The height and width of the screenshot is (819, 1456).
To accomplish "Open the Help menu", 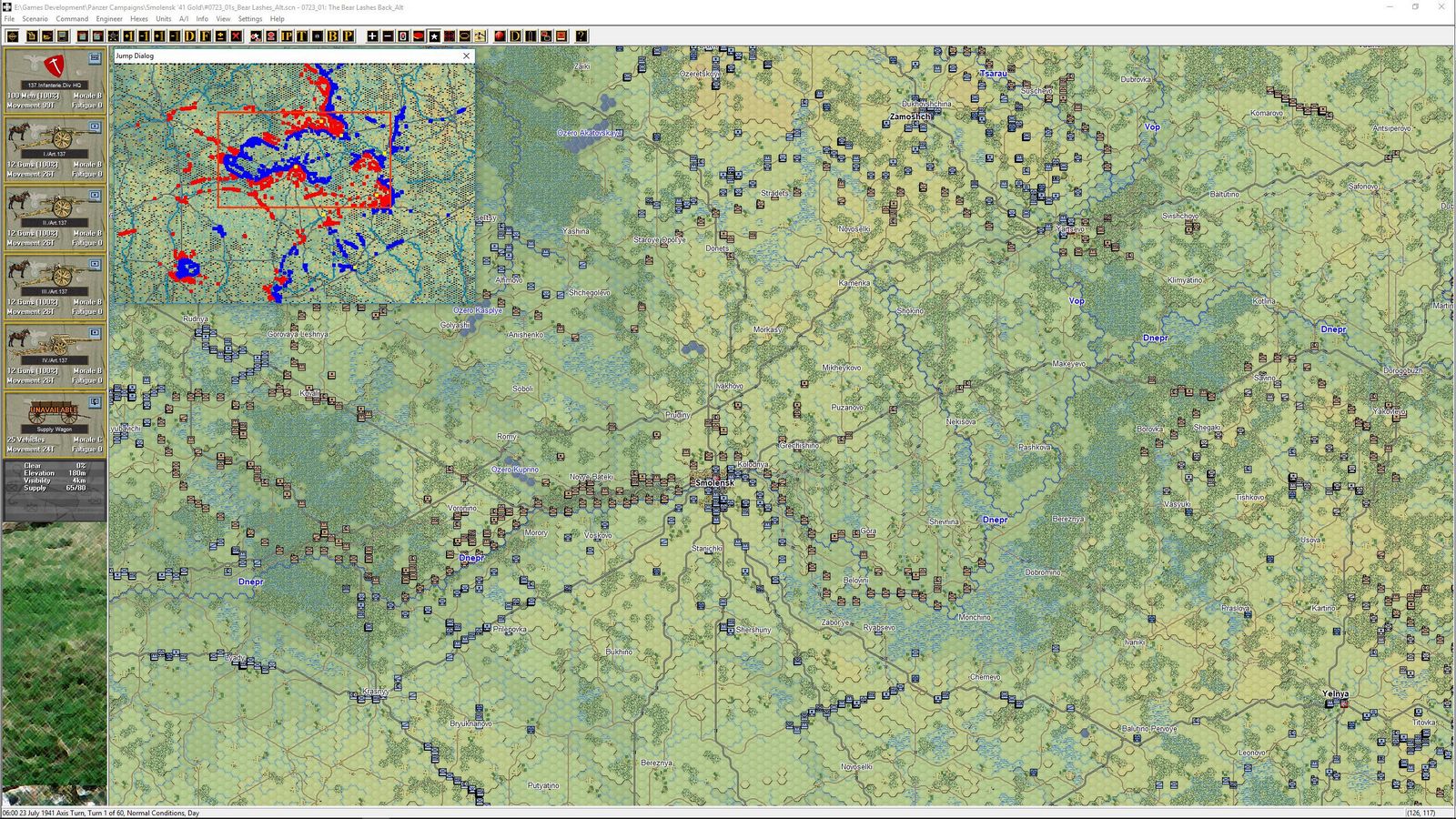I will pyautogui.click(x=278, y=18).
